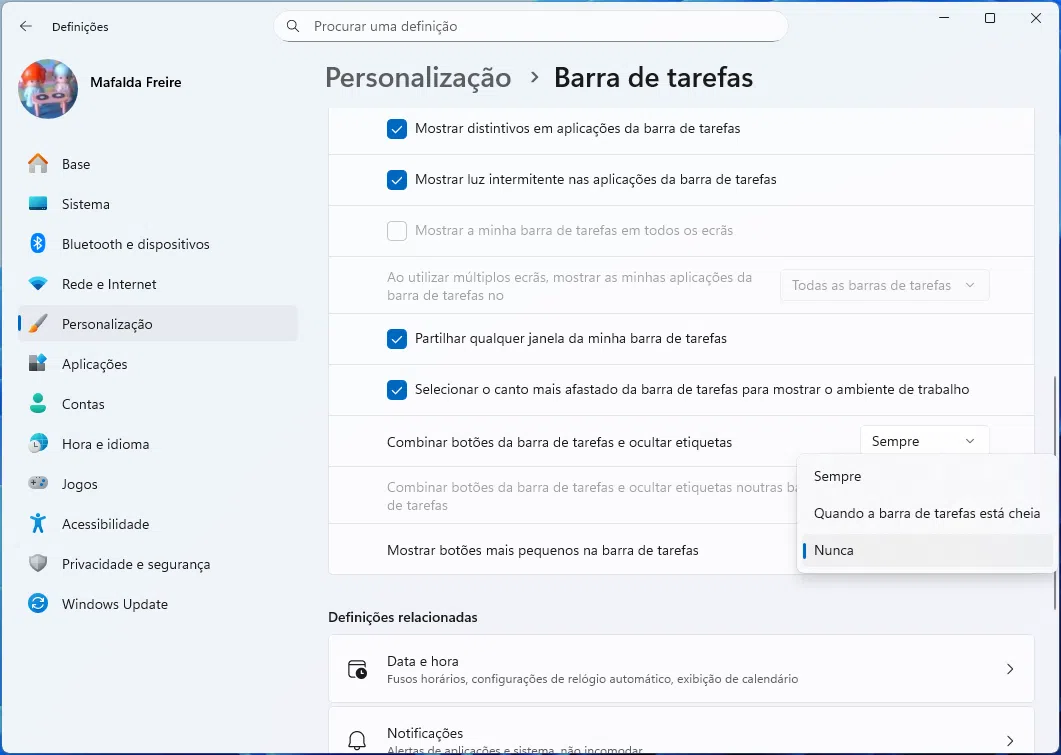Click the Contas person icon
The height and width of the screenshot is (755, 1061).
[38, 404]
